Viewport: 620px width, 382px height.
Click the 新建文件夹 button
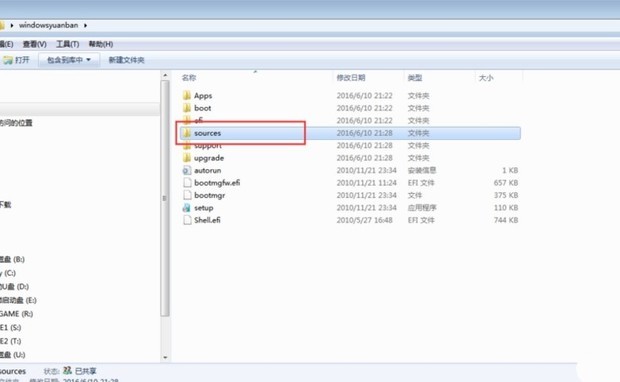coord(127,60)
